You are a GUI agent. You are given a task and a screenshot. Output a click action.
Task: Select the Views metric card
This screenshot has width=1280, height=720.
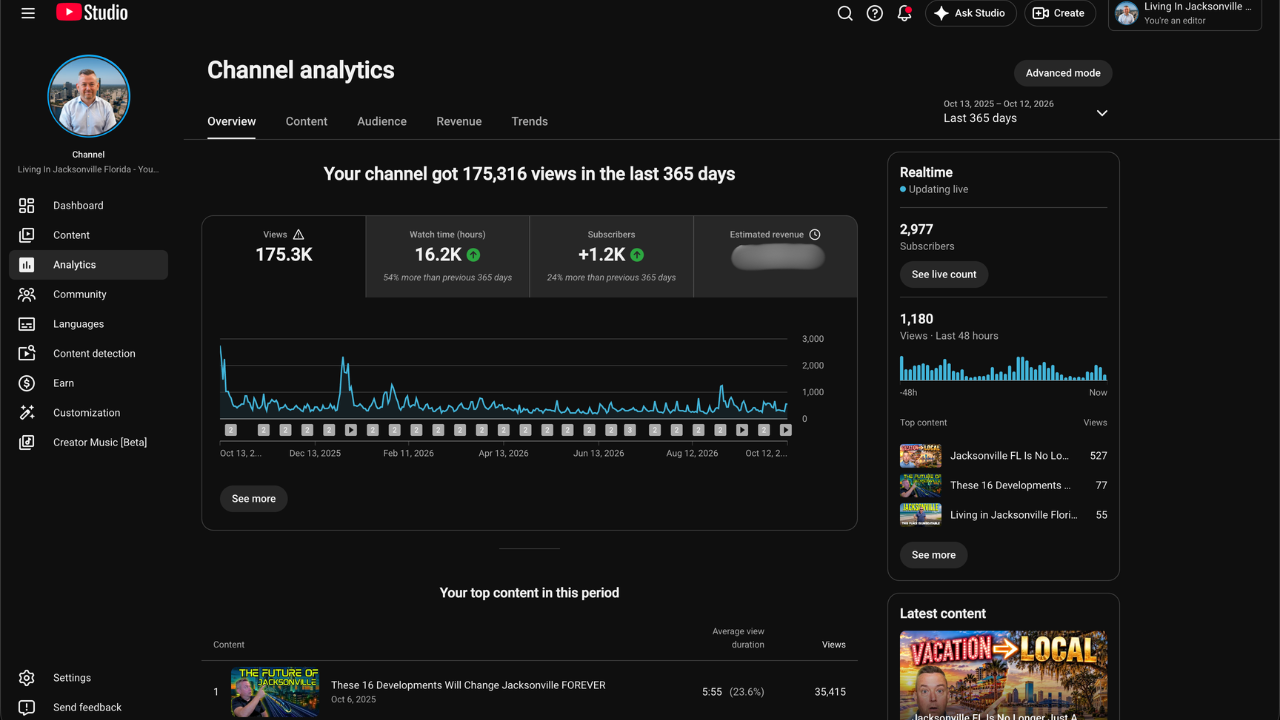[x=284, y=257]
